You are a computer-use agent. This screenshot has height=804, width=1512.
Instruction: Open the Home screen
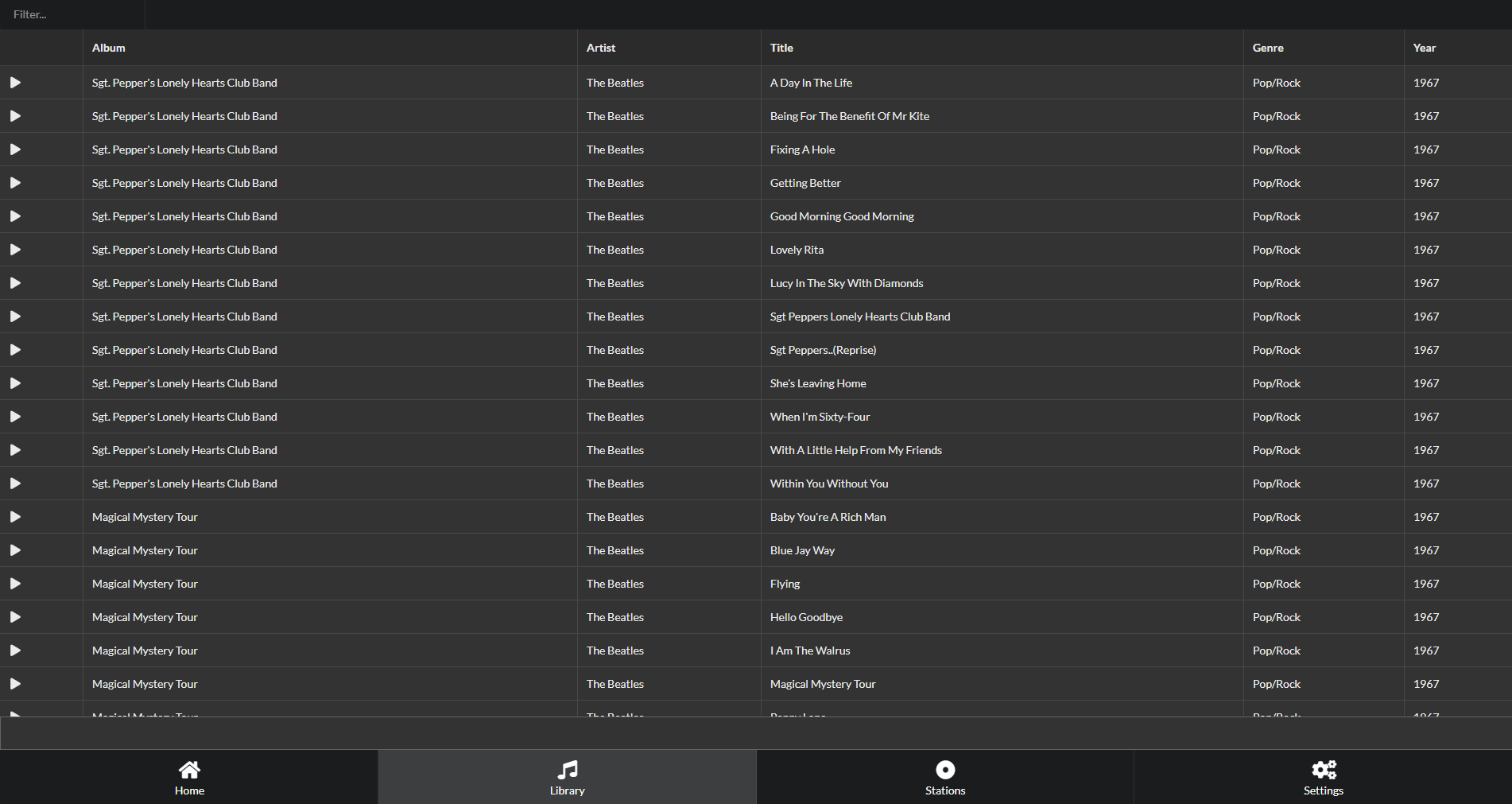pos(189,777)
